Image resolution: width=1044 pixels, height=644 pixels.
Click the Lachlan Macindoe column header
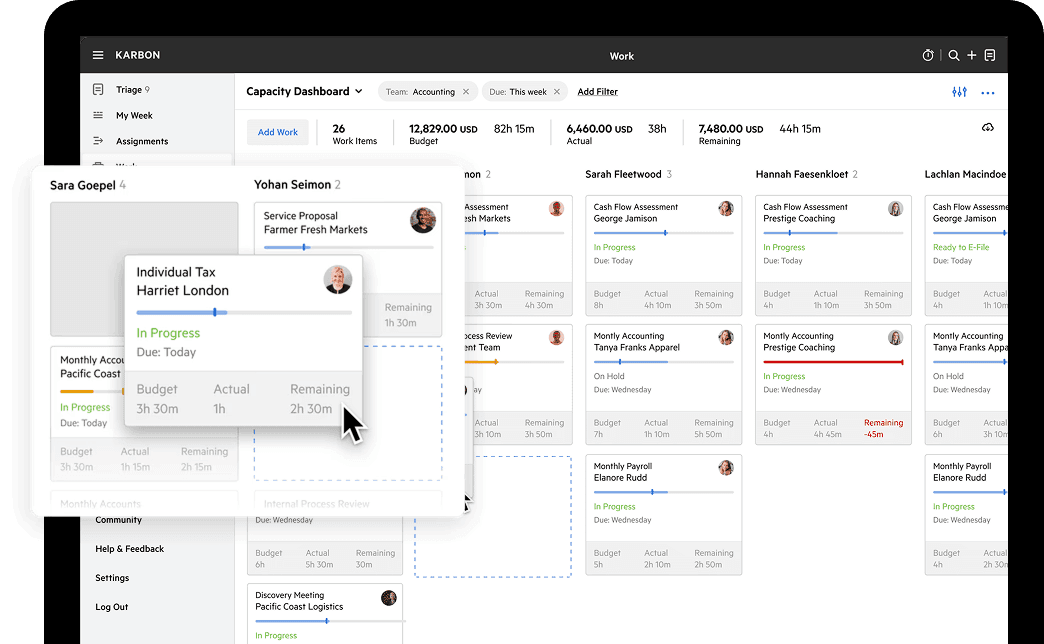tap(965, 174)
